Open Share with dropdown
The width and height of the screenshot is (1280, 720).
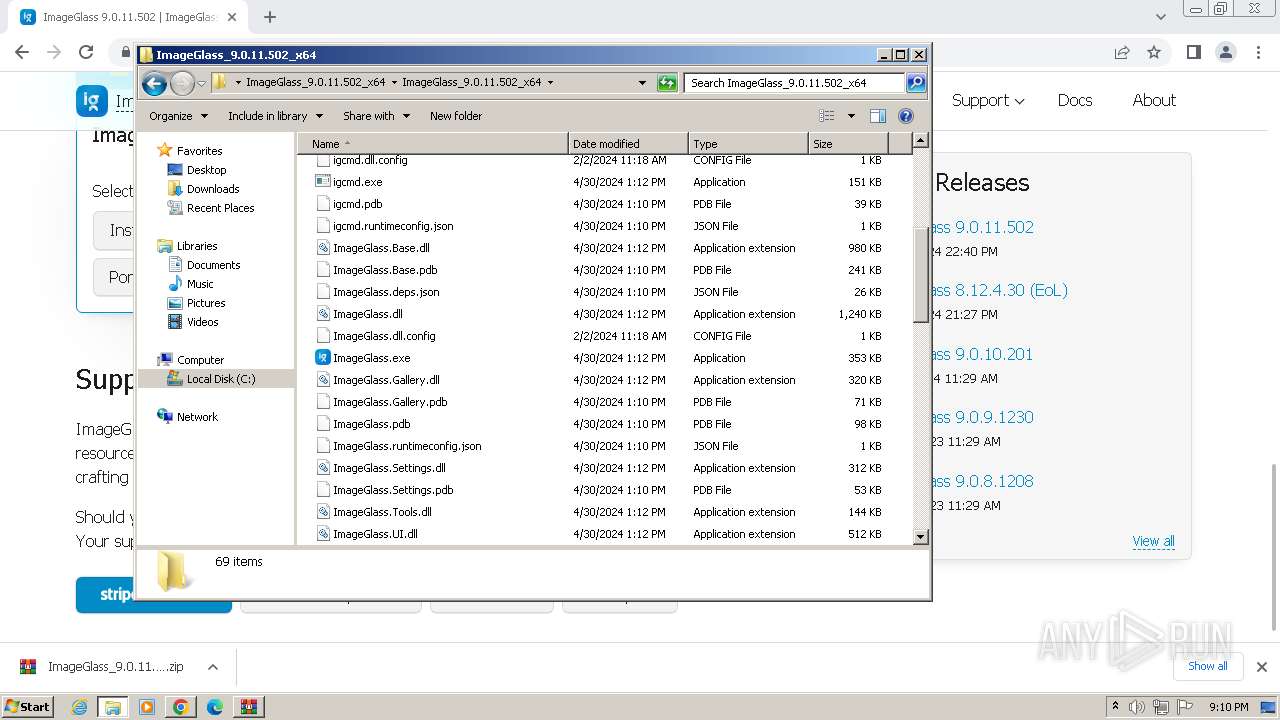376,116
